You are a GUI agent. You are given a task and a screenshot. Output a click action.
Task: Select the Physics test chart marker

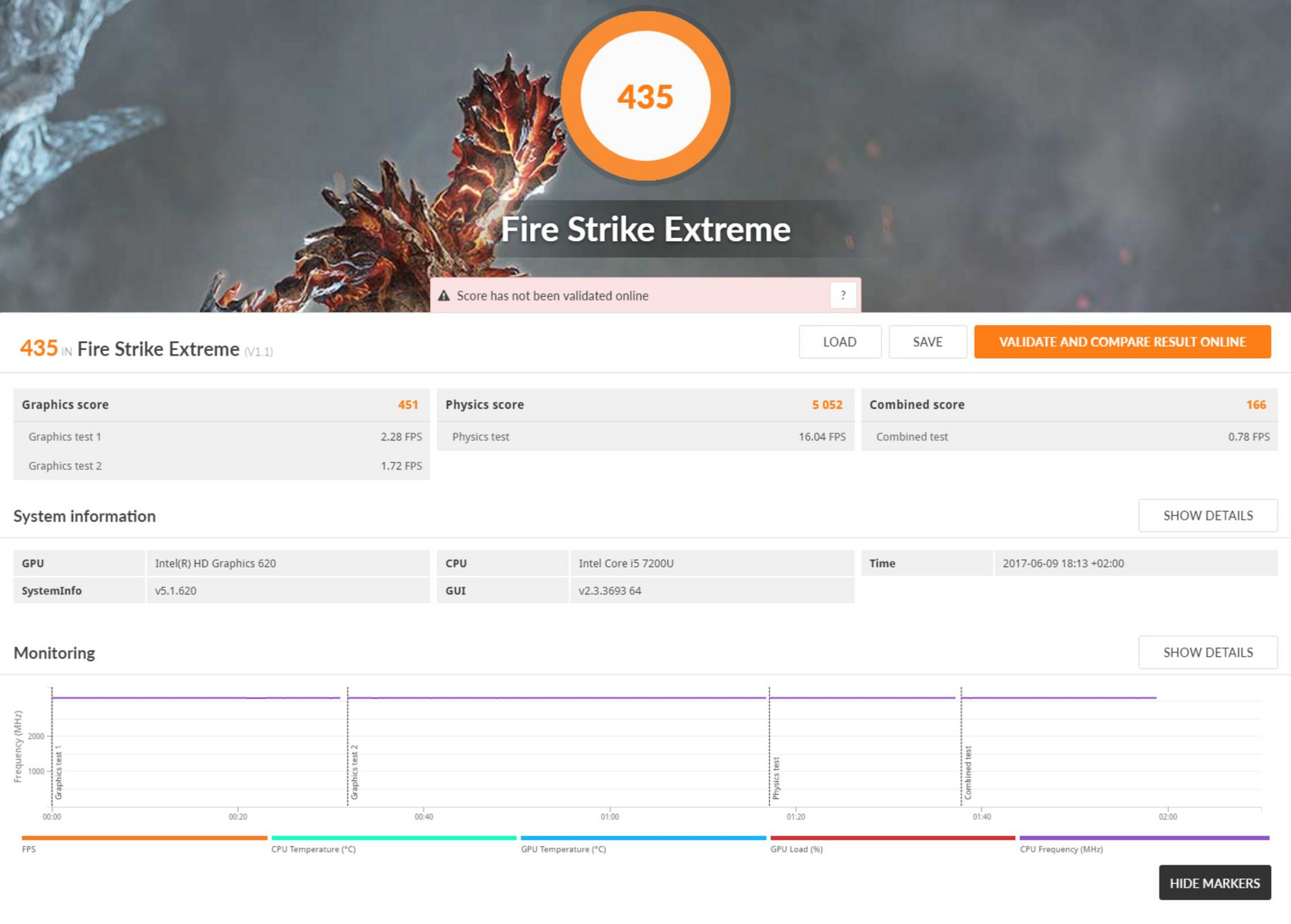click(x=776, y=778)
